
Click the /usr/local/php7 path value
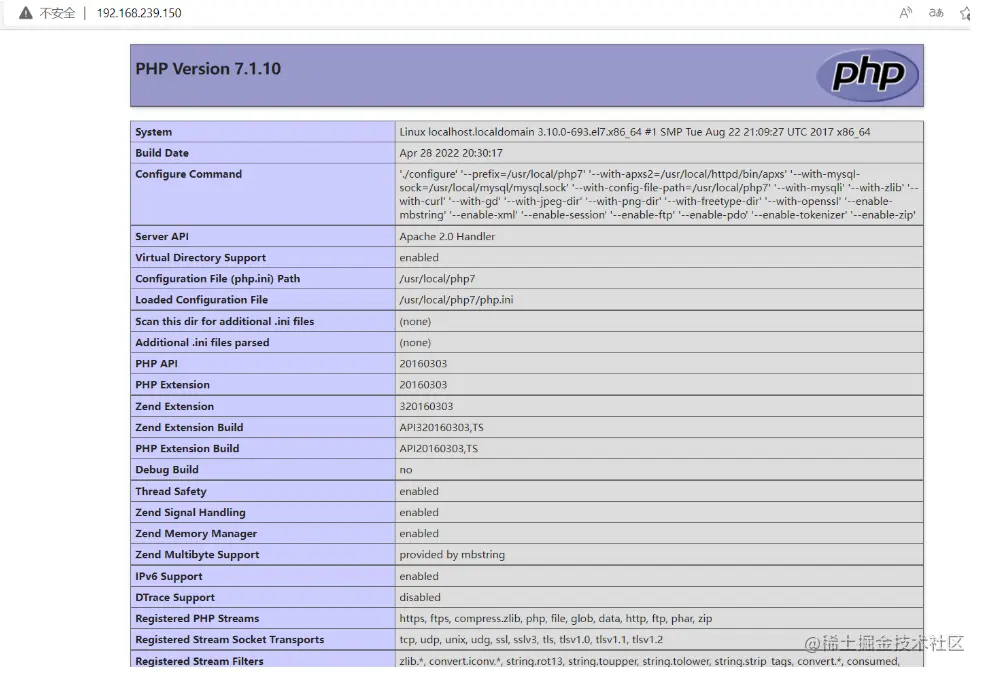pyautogui.click(x=437, y=279)
